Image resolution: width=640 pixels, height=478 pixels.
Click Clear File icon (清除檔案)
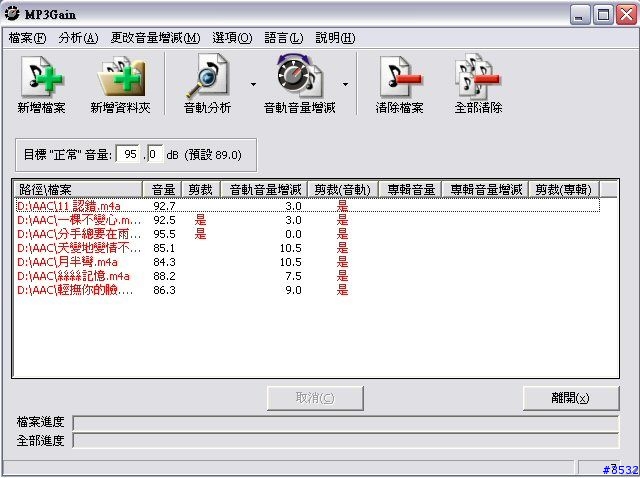(400, 84)
